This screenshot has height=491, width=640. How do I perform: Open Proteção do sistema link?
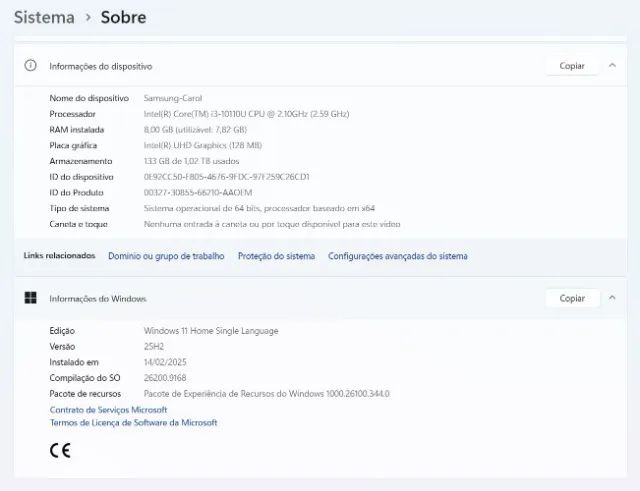(276, 256)
